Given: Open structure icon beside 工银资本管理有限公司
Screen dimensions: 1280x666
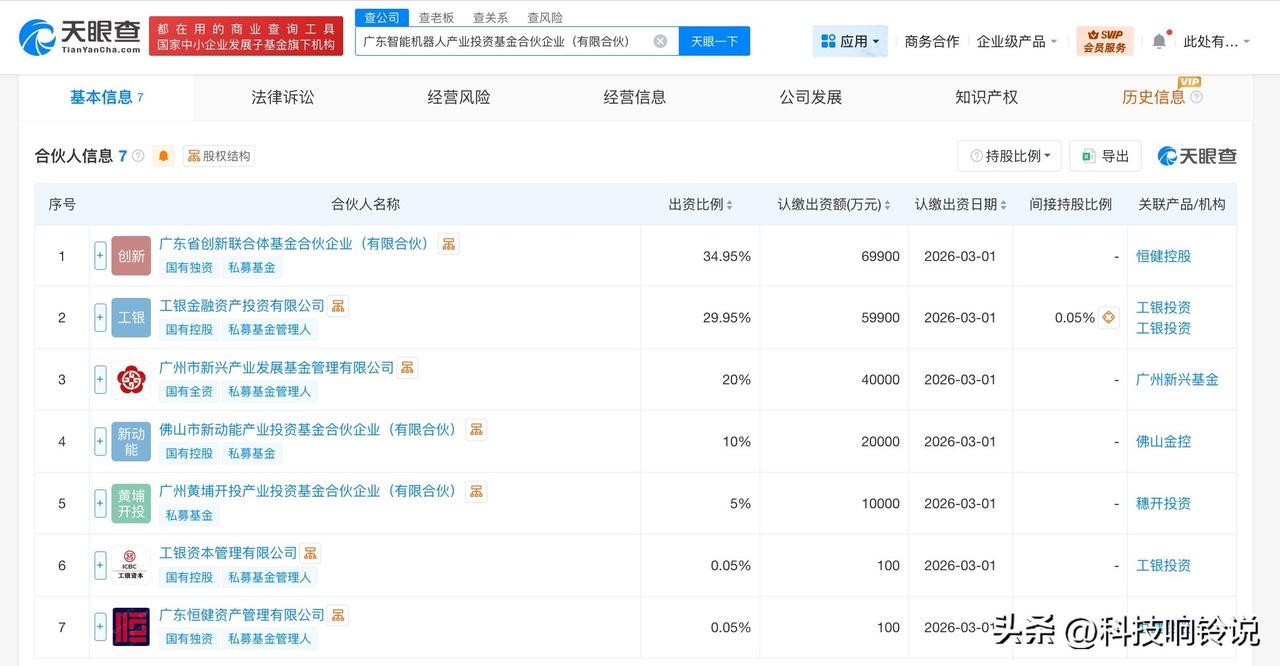Looking at the screenshot, I should pyautogui.click(x=311, y=554).
